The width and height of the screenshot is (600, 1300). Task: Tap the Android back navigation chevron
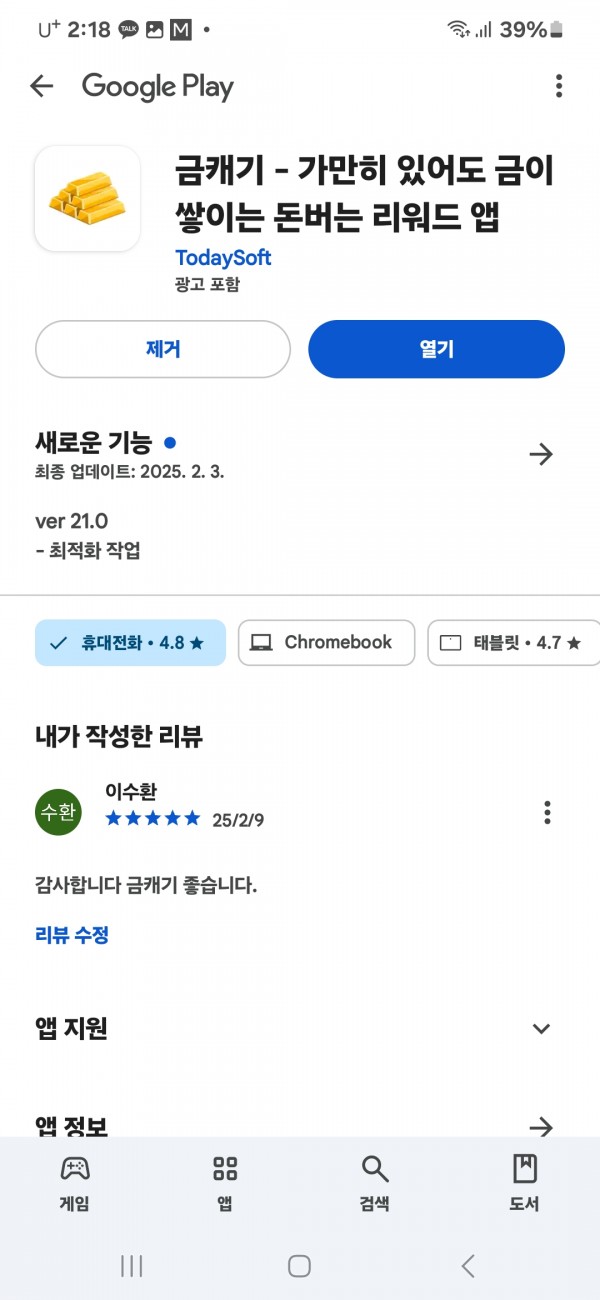pyautogui.click(x=468, y=1266)
